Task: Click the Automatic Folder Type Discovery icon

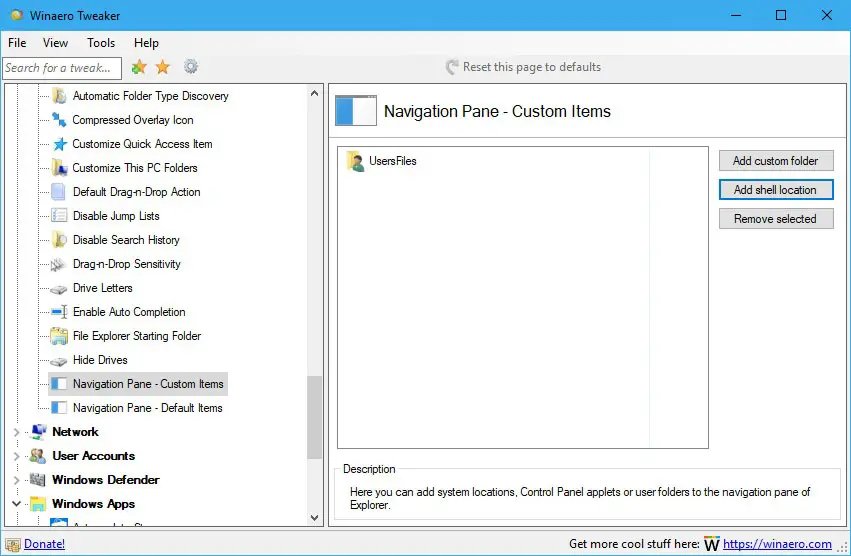Action: [x=59, y=96]
